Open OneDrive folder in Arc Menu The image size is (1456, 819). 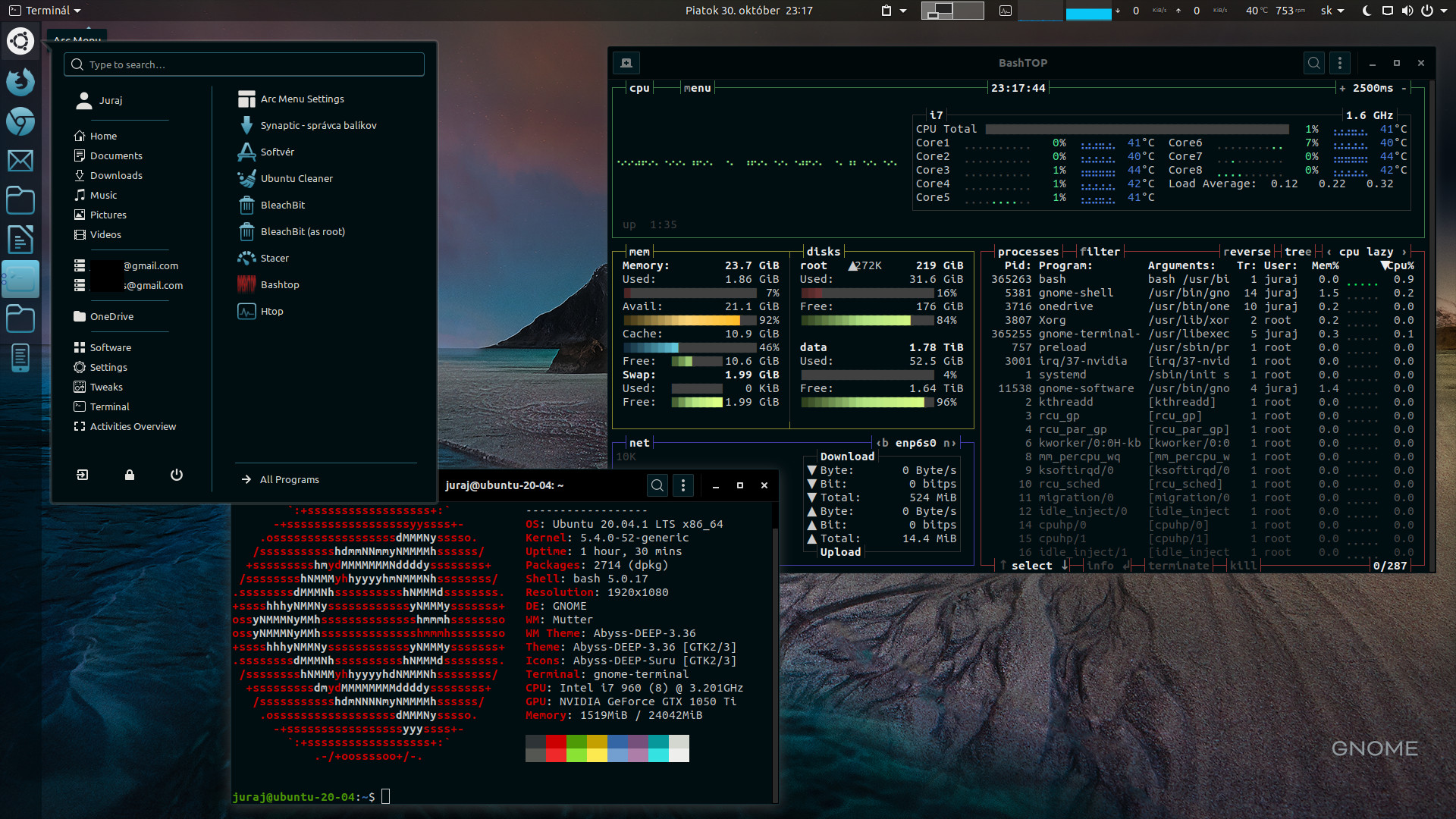[x=104, y=317]
